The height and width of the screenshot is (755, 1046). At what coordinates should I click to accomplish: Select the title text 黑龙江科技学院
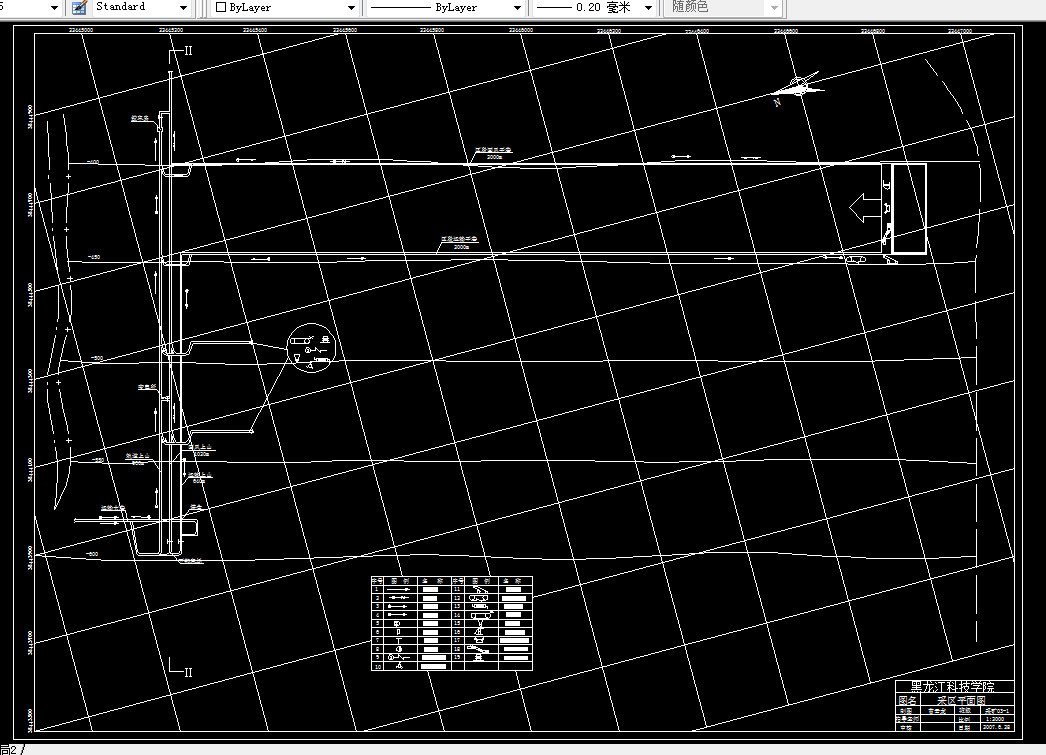953,686
